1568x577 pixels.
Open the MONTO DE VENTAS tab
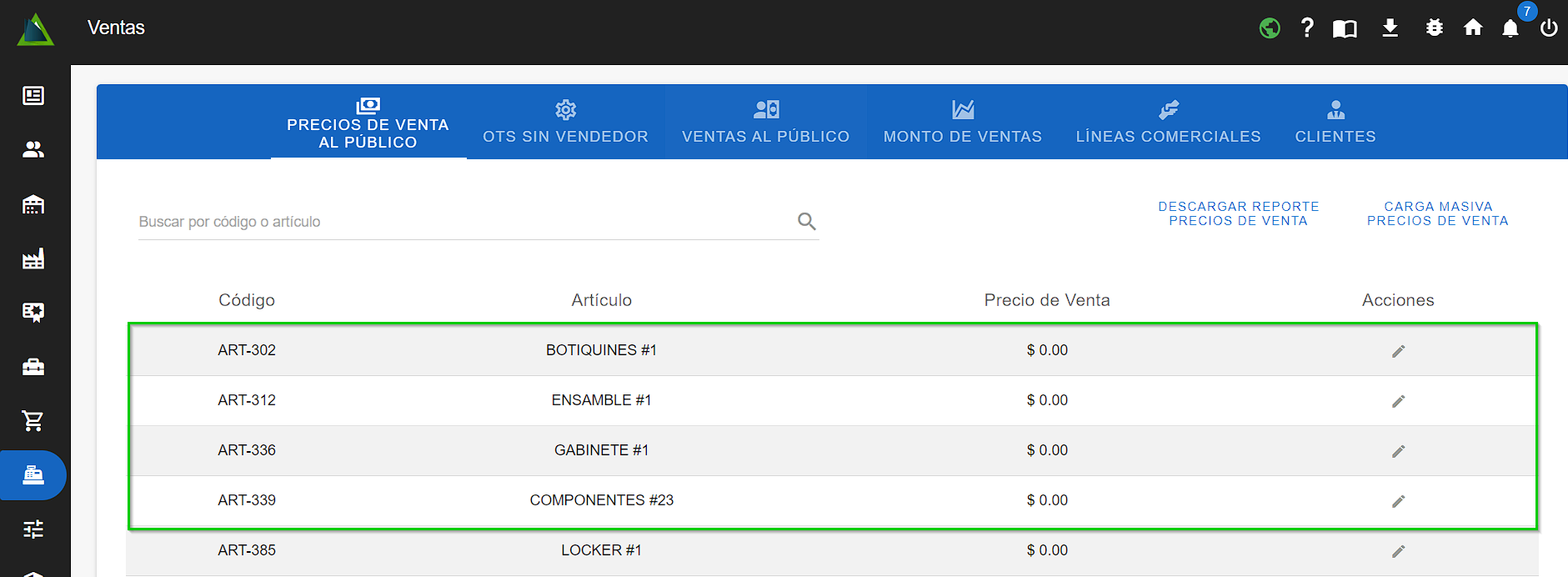tap(962, 123)
